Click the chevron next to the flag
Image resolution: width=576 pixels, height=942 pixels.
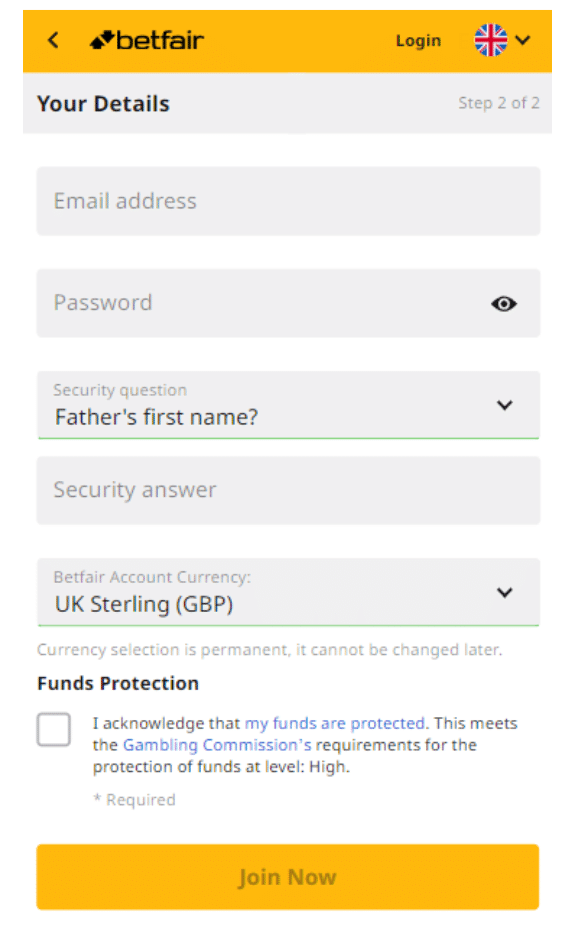(x=521, y=41)
